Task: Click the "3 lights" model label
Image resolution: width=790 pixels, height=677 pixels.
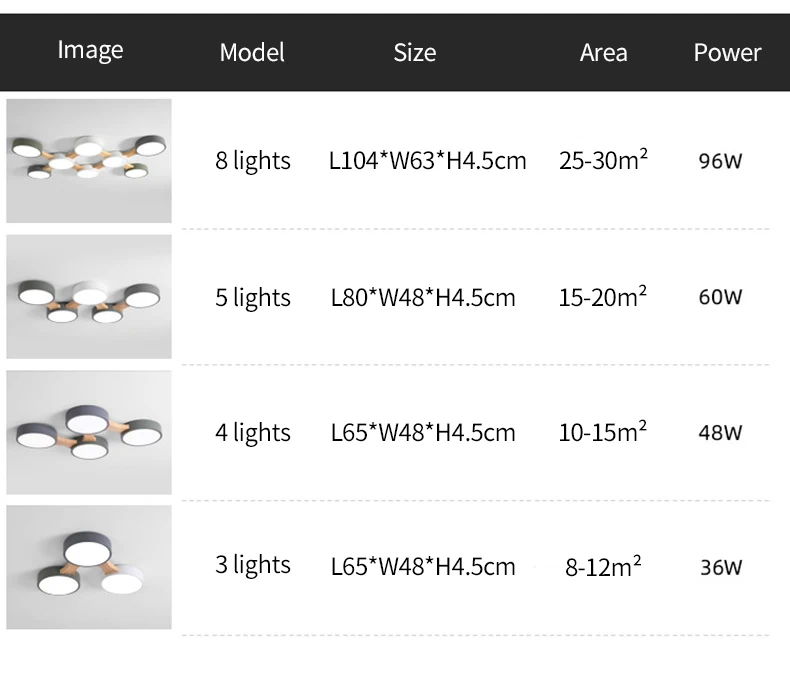Action: pos(253,565)
